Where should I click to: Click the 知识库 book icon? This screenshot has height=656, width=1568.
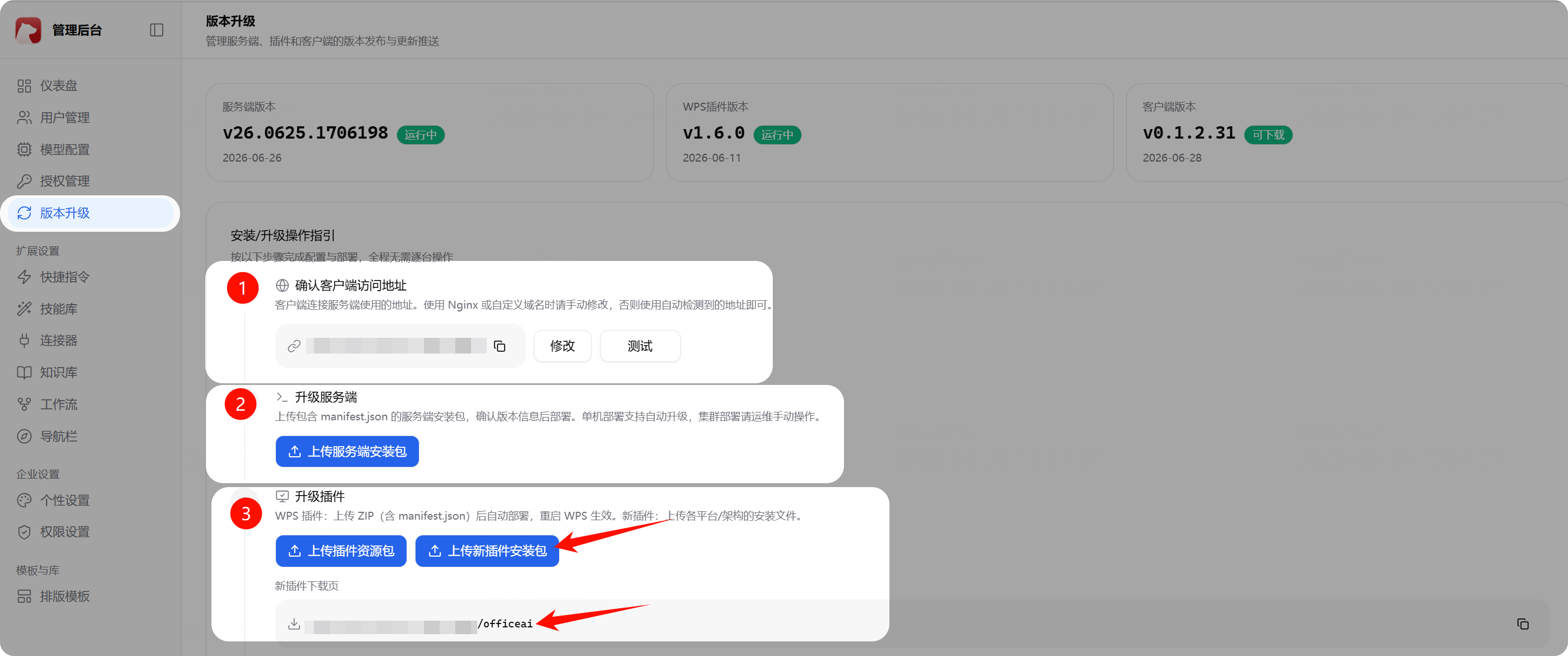pos(24,372)
